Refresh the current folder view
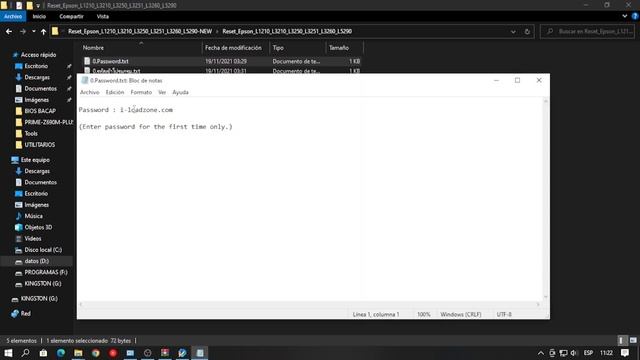The width and height of the screenshot is (640, 360). pos(527,31)
